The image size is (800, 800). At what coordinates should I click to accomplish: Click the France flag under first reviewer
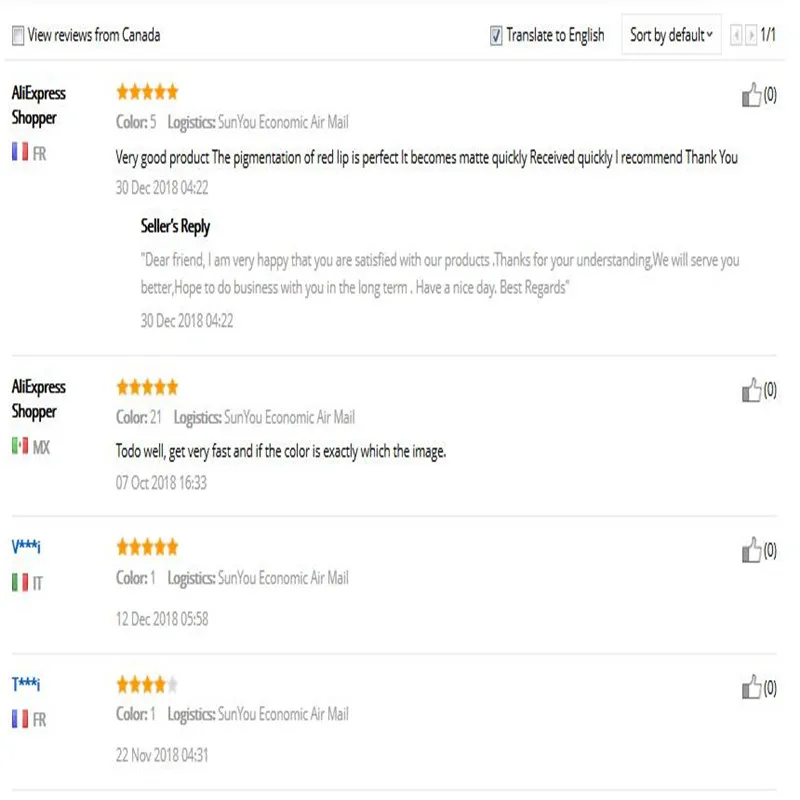(20, 152)
